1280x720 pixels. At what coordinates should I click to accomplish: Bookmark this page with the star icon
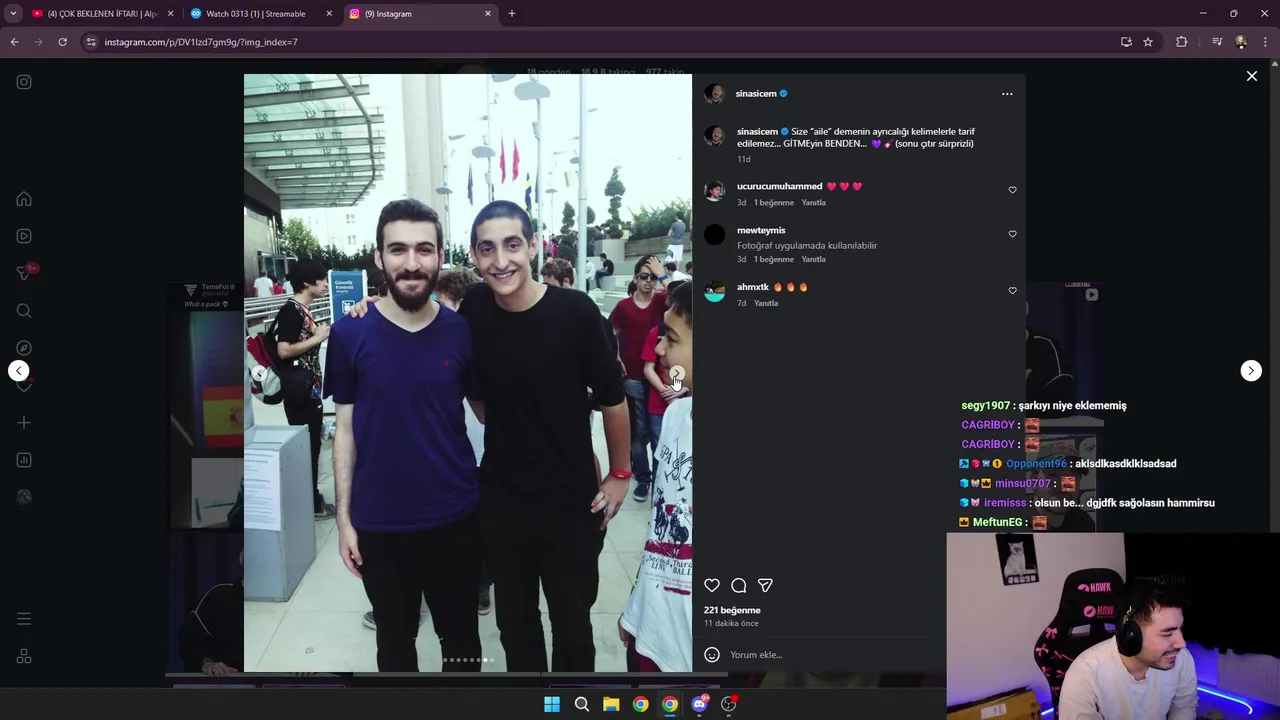tap(1148, 42)
